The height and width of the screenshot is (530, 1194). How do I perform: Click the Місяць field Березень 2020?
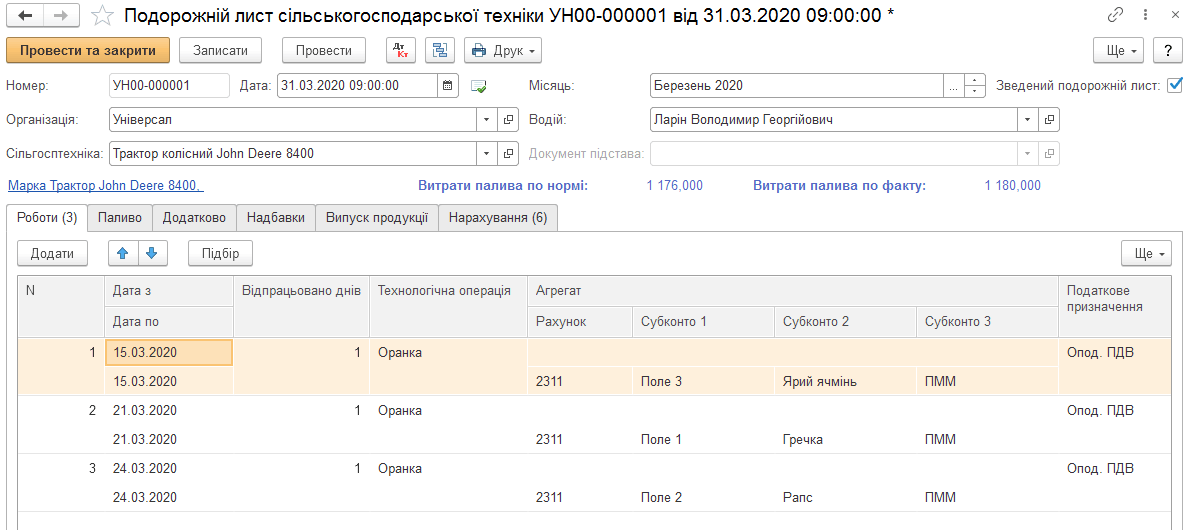(x=797, y=86)
